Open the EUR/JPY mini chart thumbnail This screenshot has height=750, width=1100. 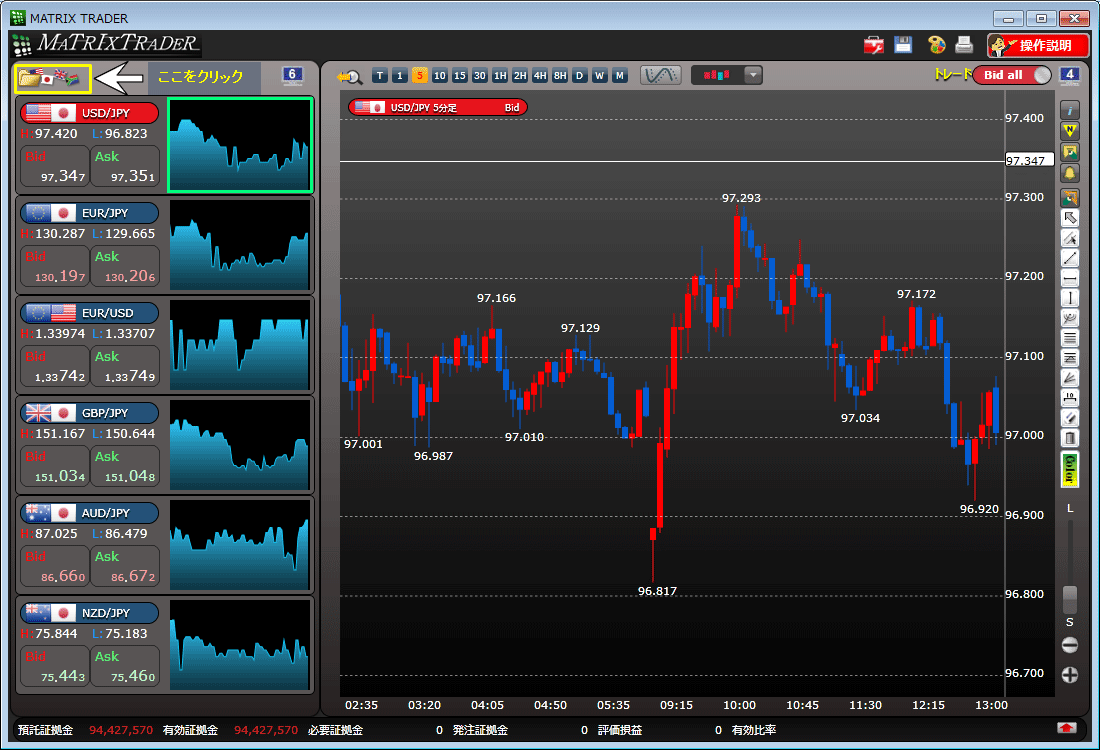pos(240,245)
